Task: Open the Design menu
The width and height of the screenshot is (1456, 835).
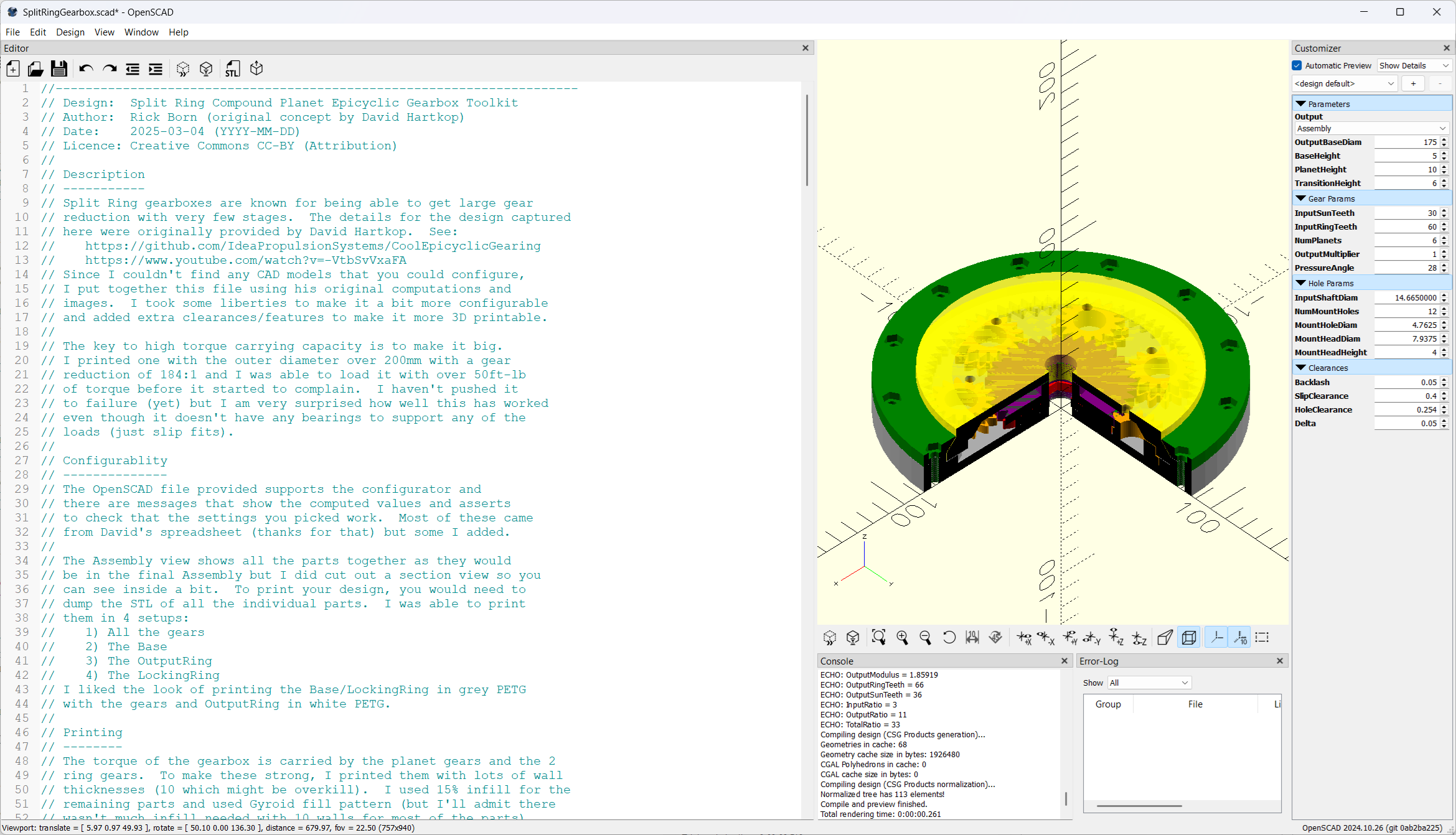Action: (70, 32)
